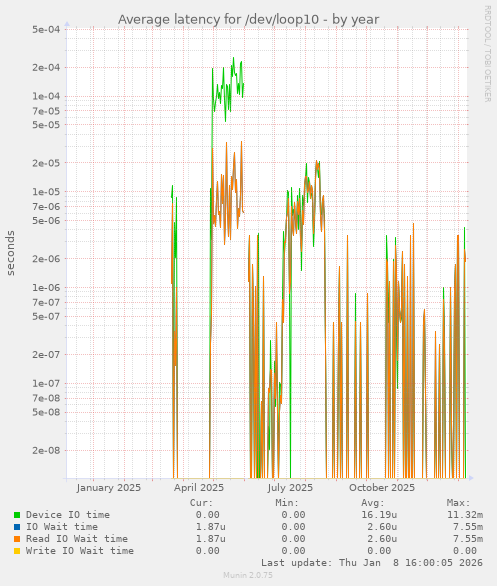Select the 'Write IO Wait time' legend label
Image resolution: width=497 pixels, height=586 pixels.
pyautogui.click(x=80, y=550)
